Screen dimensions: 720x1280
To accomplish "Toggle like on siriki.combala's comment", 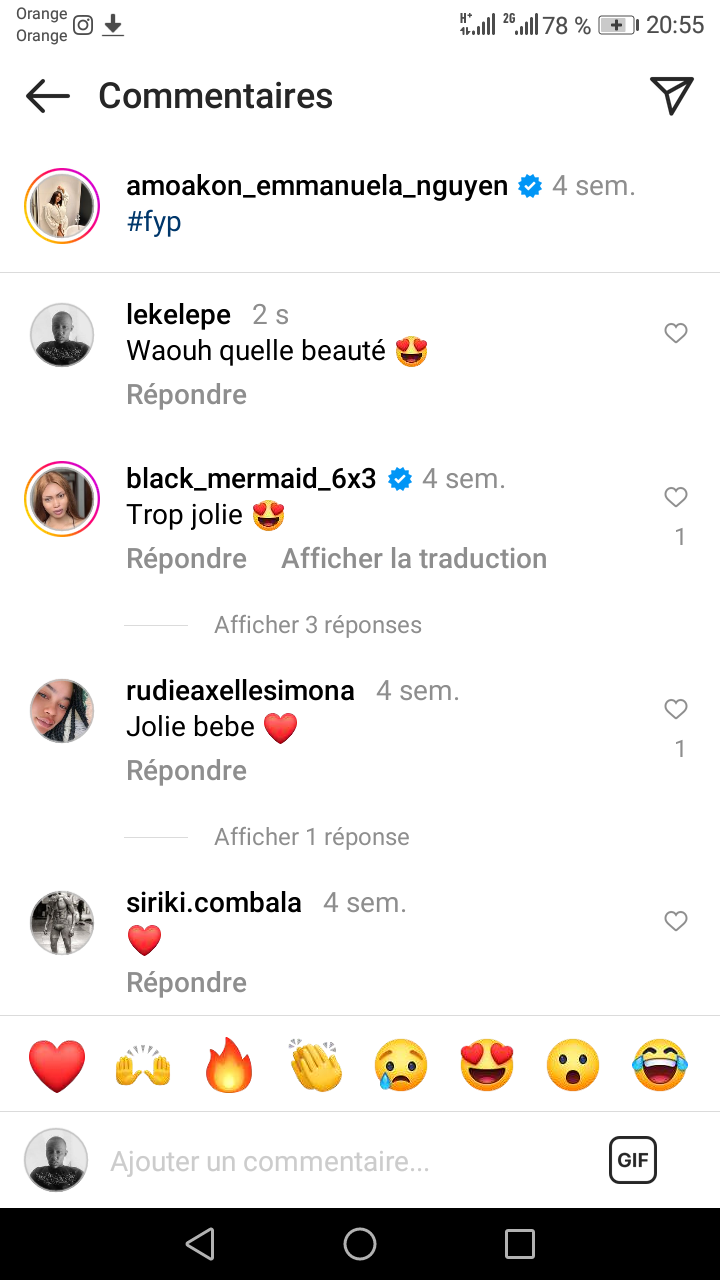I will click(676, 921).
